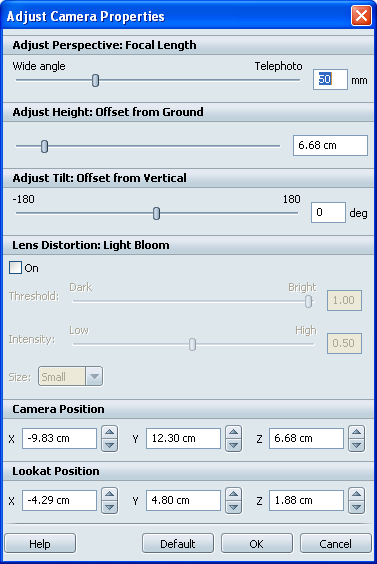
Task: Dismiss the dialog with Cancel
Action: 336,543
